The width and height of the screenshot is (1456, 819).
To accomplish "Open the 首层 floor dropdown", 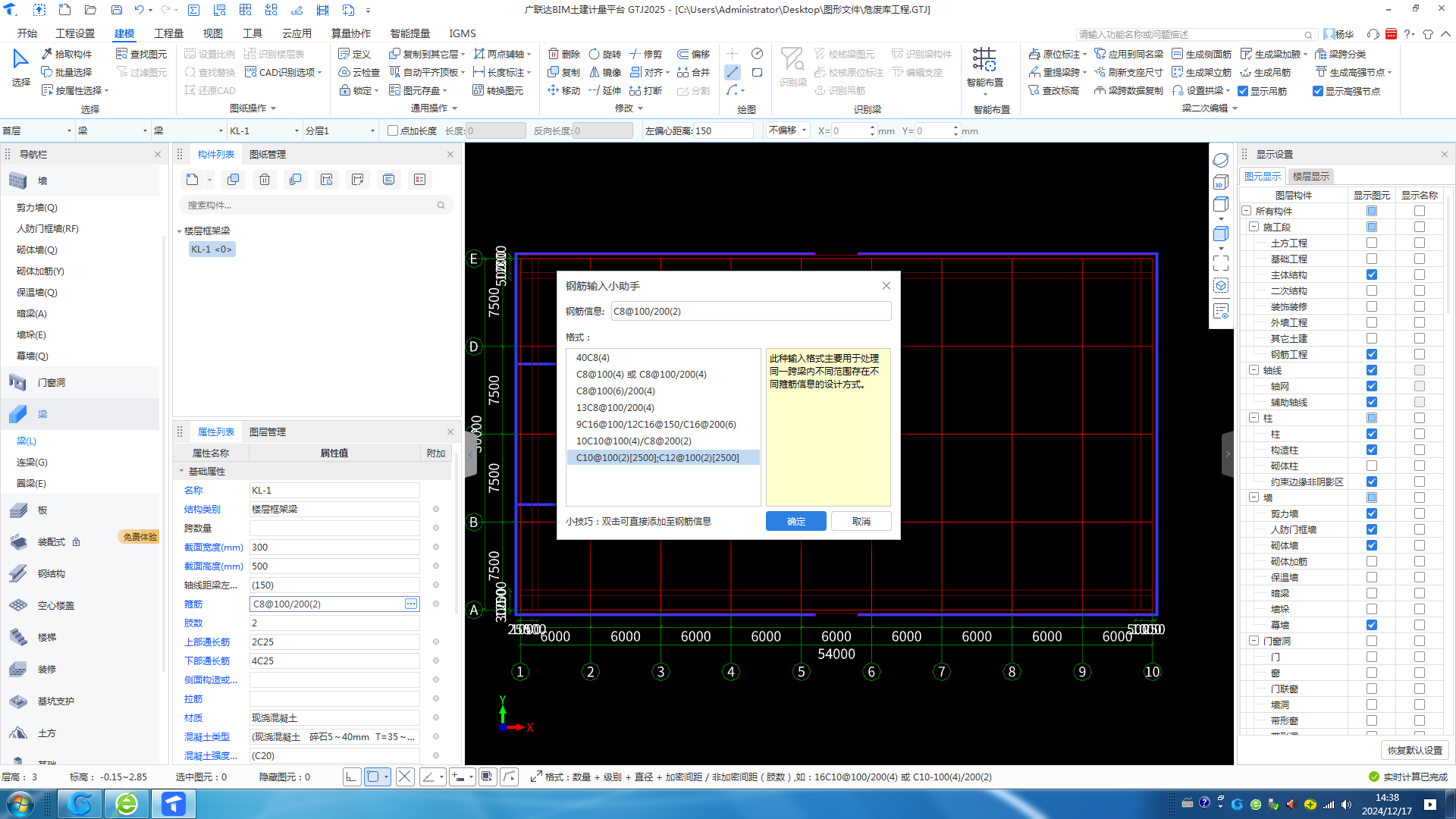I will (x=68, y=130).
